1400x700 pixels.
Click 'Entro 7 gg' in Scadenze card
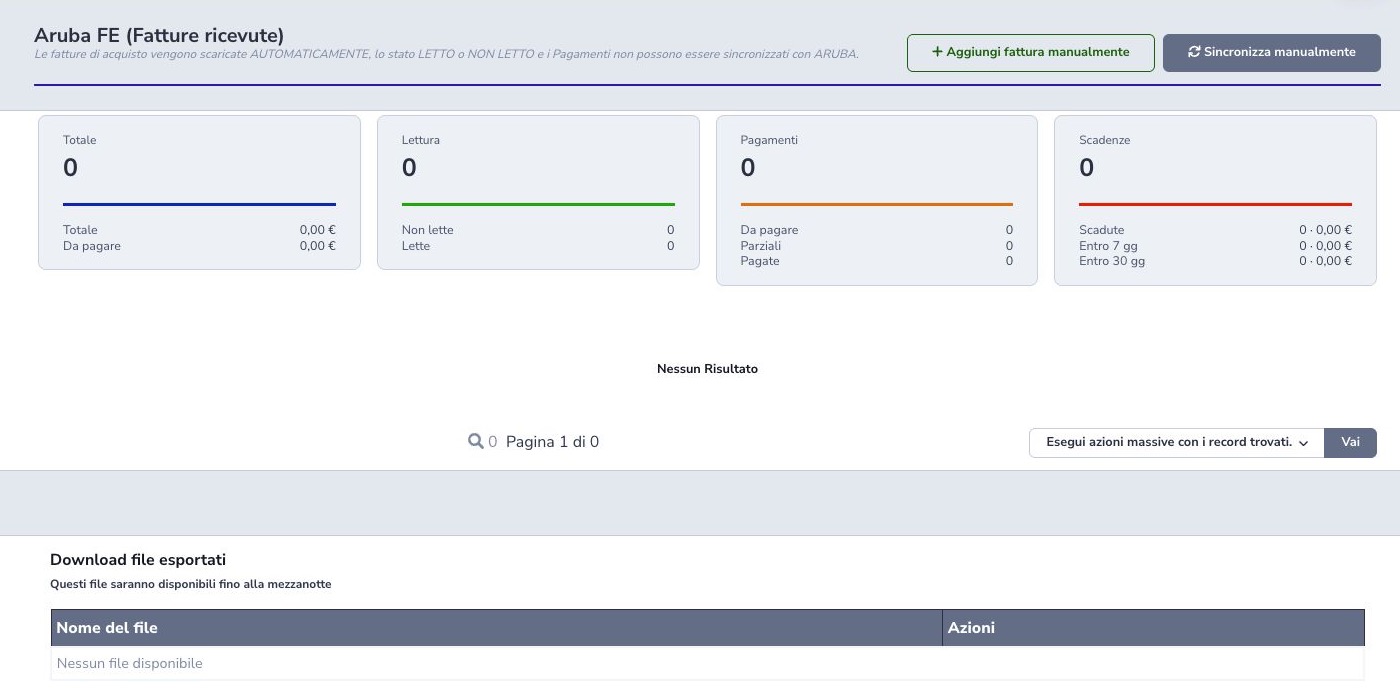[x=1215, y=246]
